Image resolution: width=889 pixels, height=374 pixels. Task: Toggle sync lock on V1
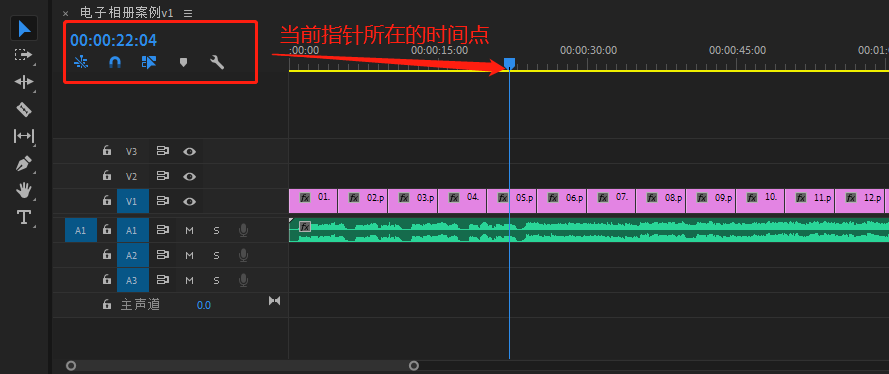[163, 201]
